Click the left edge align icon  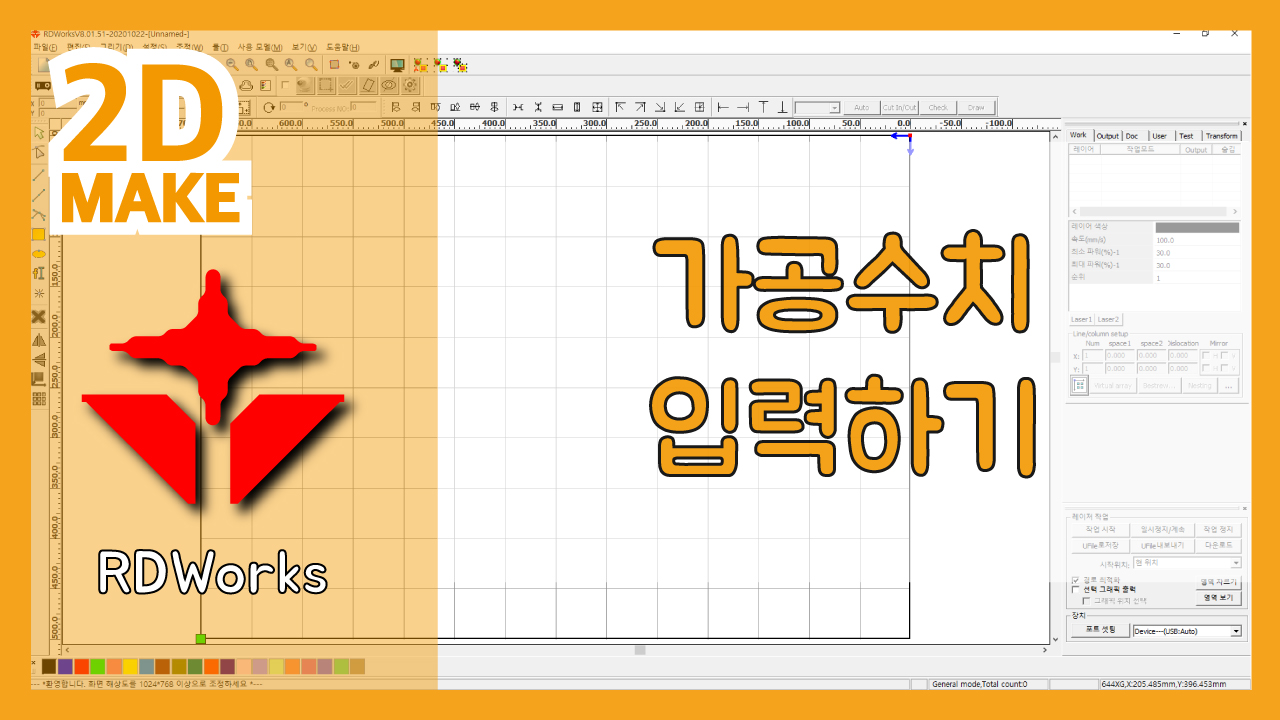pos(724,107)
